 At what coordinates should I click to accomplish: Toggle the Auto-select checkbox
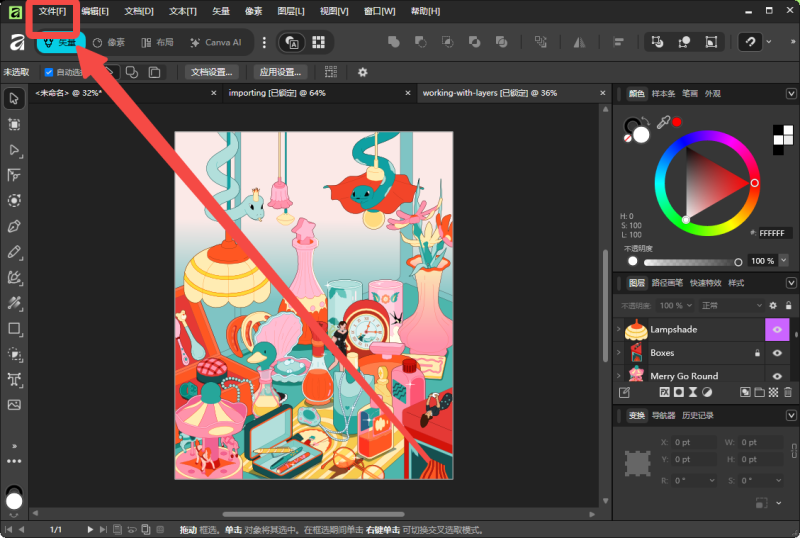(x=48, y=72)
